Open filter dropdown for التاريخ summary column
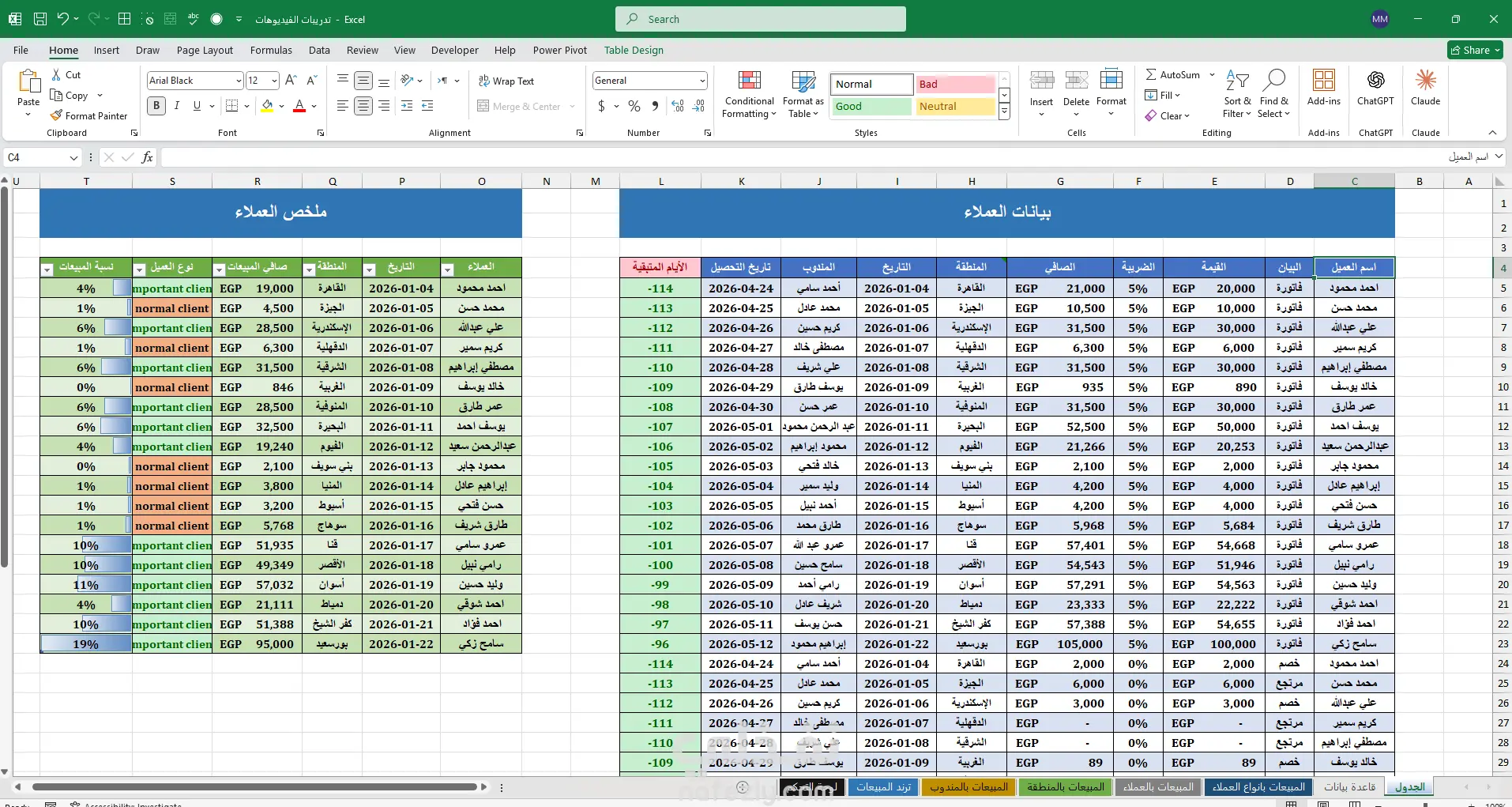1512x807 pixels. [369, 270]
